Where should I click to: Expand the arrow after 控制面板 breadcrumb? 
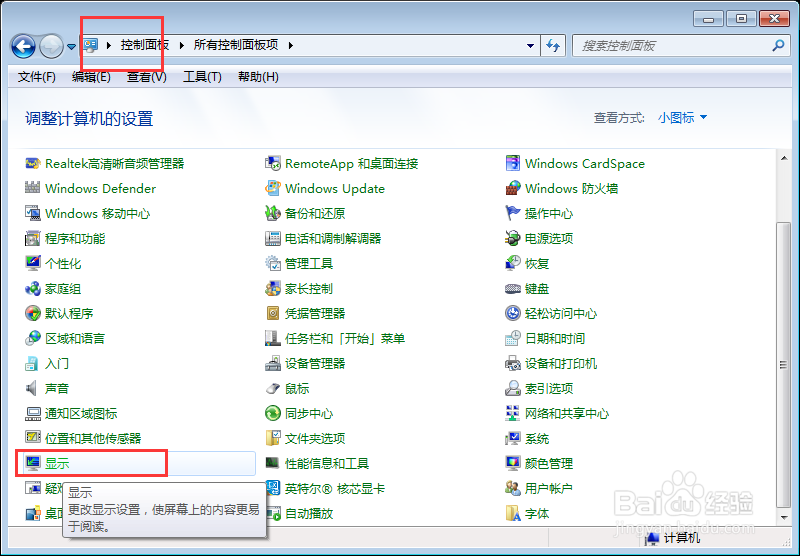tap(182, 45)
